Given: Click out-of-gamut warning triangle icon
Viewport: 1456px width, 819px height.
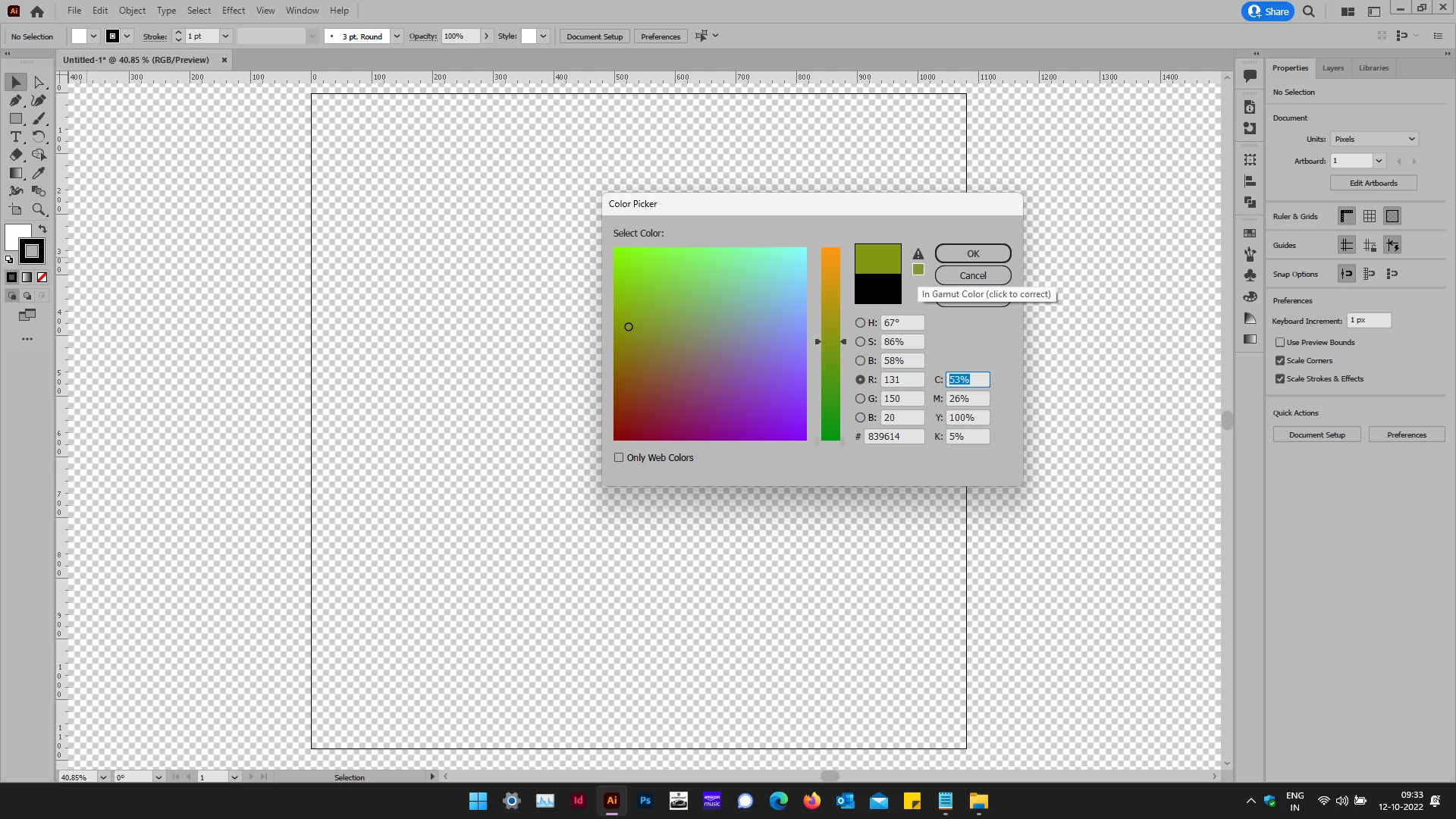Looking at the screenshot, I should [918, 254].
